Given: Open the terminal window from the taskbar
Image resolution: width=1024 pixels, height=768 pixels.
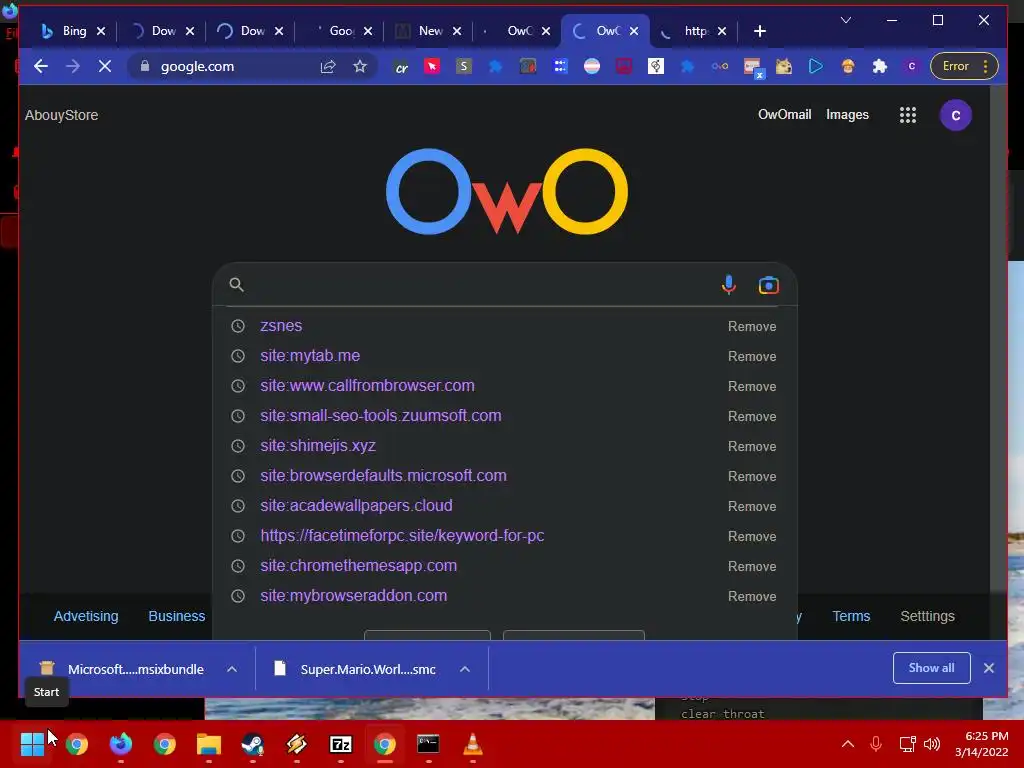Looking at the screenshot, I should point(428,743).
